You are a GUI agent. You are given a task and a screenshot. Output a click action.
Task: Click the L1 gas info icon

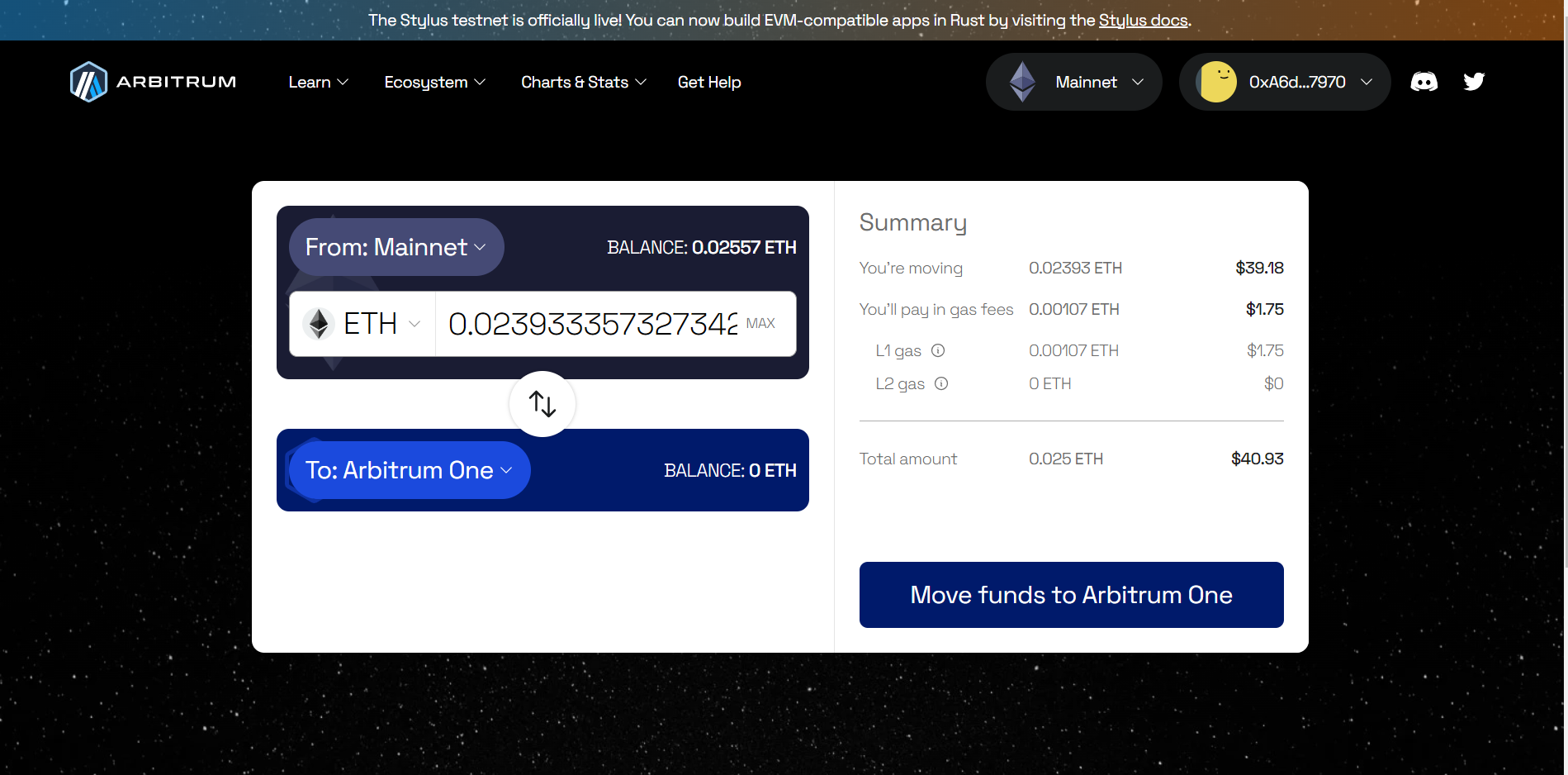[938, 350]
